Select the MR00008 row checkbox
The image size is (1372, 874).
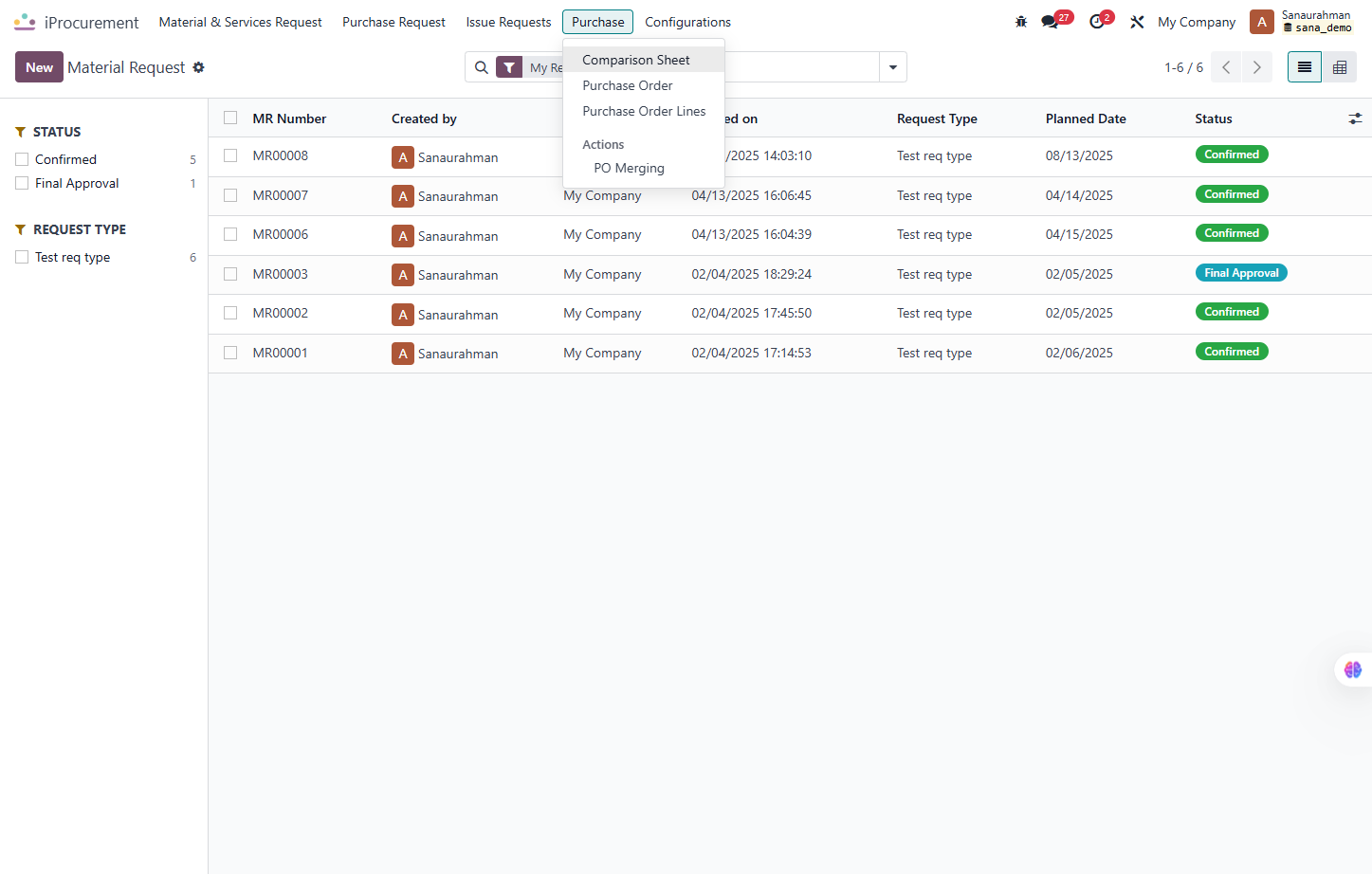(x=230, y=155)
